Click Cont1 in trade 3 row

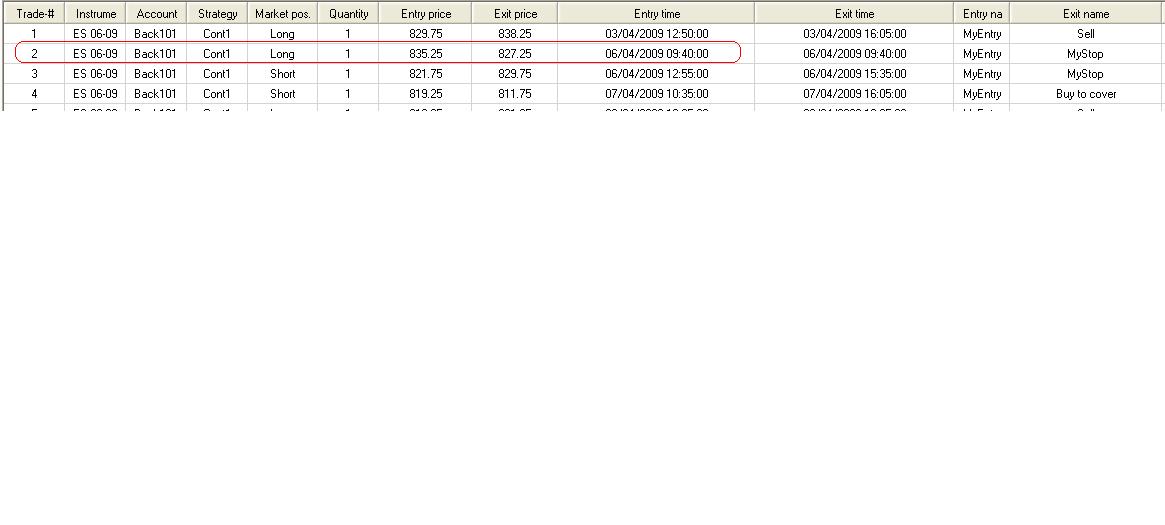pyautogui.click(x=217, y=74)
